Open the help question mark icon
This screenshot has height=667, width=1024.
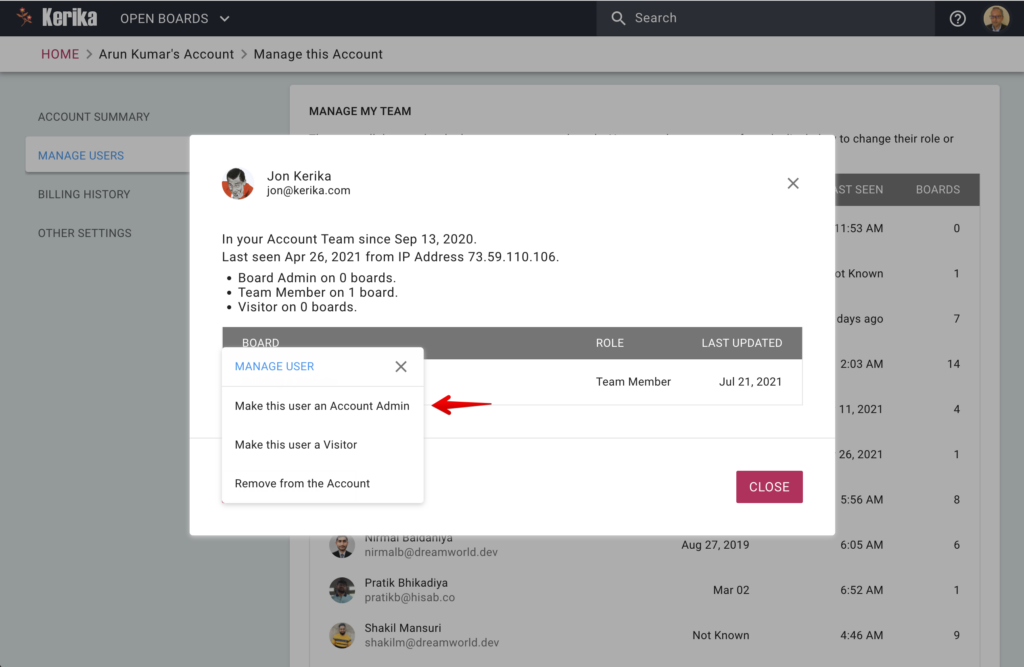(957, 18)
